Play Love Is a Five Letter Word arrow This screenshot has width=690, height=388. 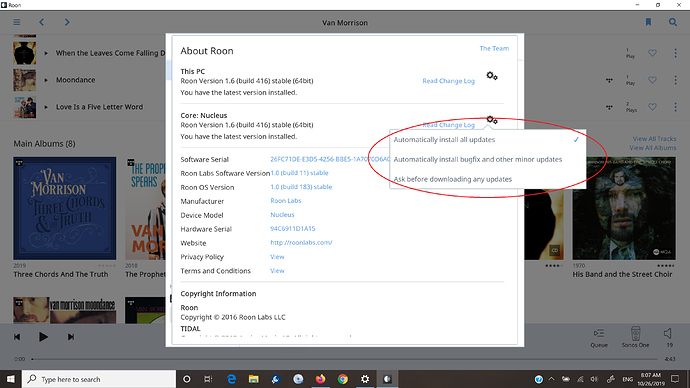[x=46, y=107]
